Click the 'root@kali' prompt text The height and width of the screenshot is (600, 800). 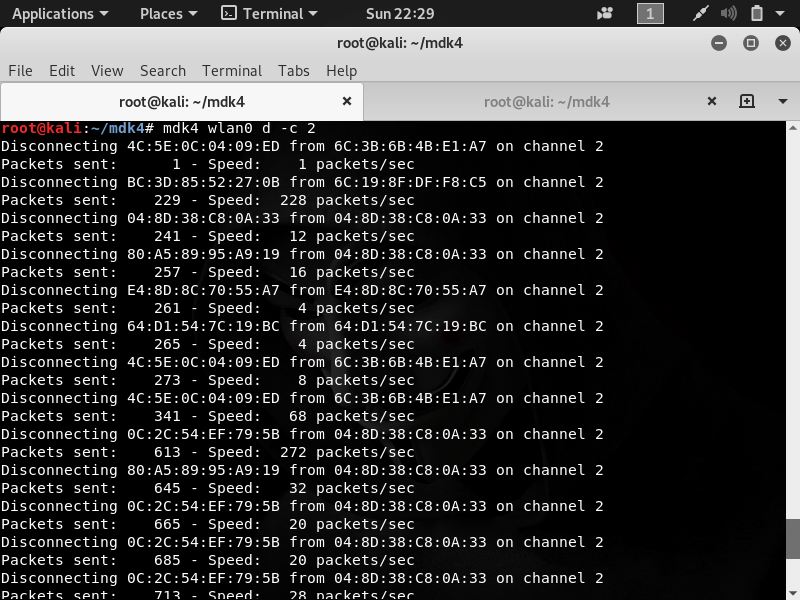coord(41,128)
